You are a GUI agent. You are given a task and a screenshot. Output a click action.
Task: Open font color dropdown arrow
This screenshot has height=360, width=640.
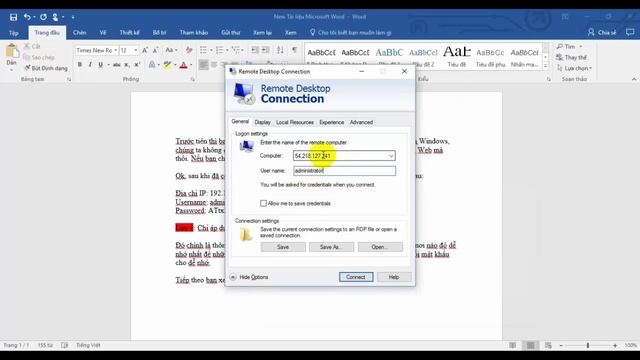[191, 64]
